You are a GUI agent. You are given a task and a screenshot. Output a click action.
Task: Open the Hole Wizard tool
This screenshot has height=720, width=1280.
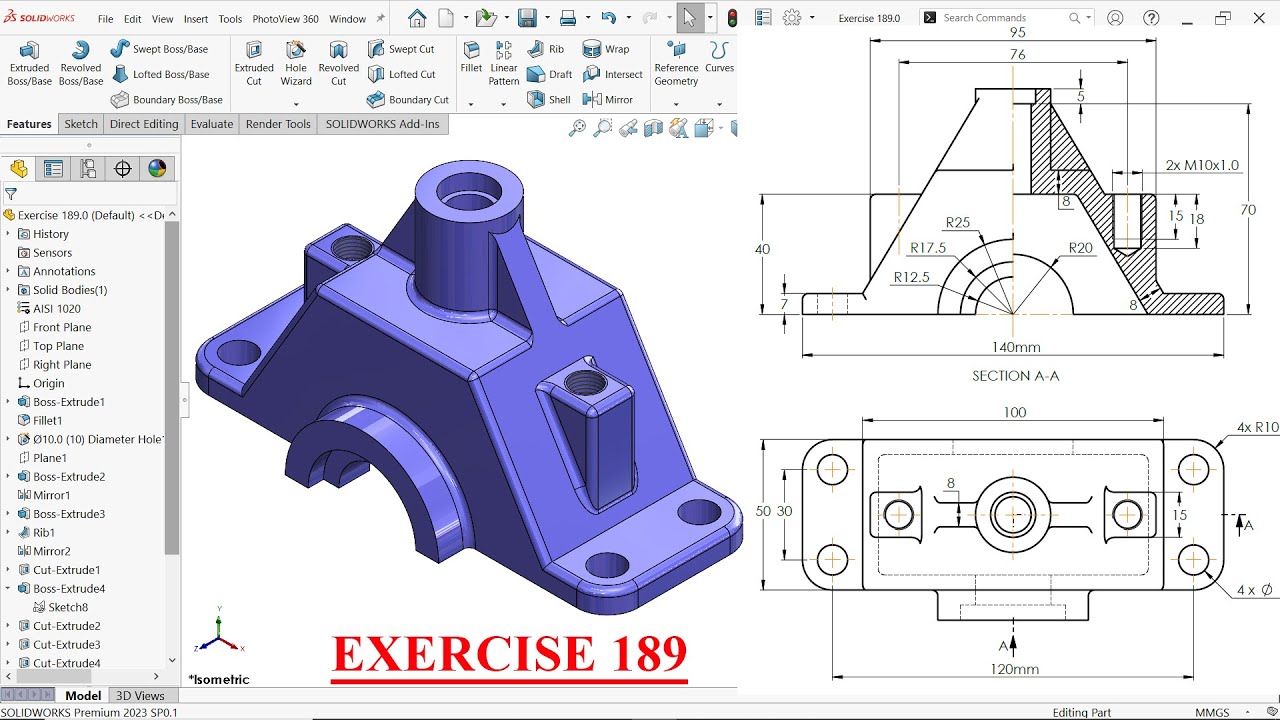[296, 64]
